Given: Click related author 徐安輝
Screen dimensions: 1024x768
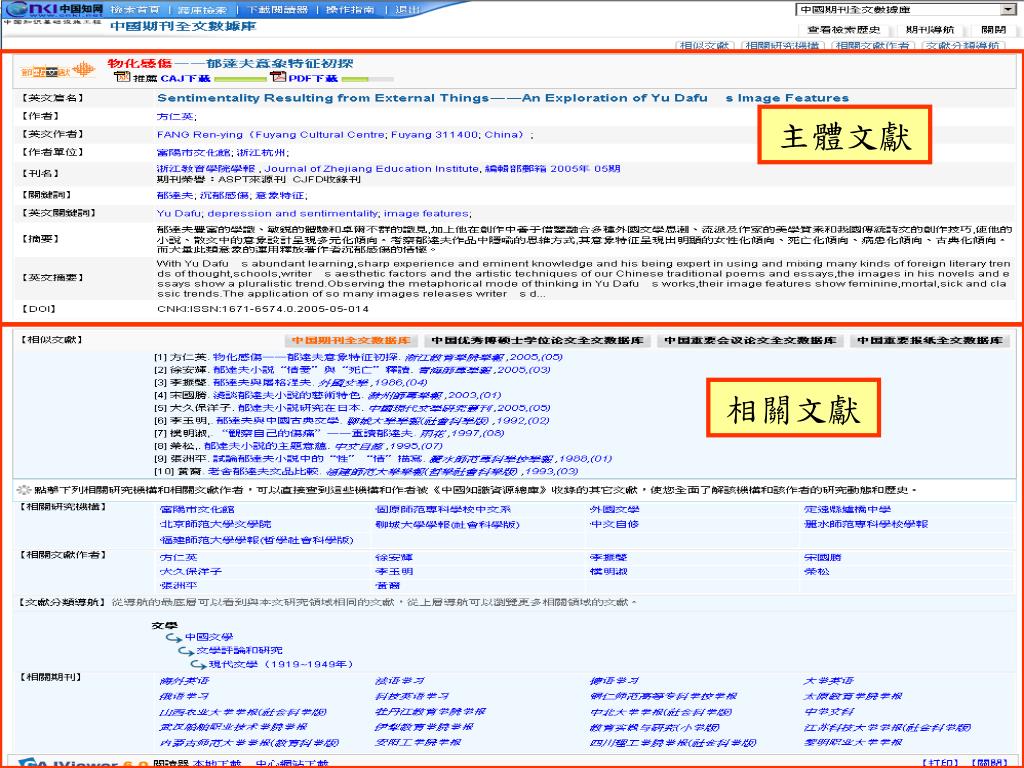Looking at the screenshot, I should pyautogui.click(x=394, y=558).
